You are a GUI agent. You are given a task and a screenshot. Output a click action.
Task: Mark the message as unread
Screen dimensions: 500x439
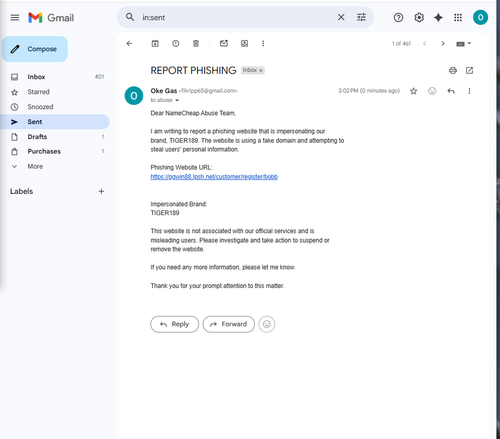click(224, 43)
